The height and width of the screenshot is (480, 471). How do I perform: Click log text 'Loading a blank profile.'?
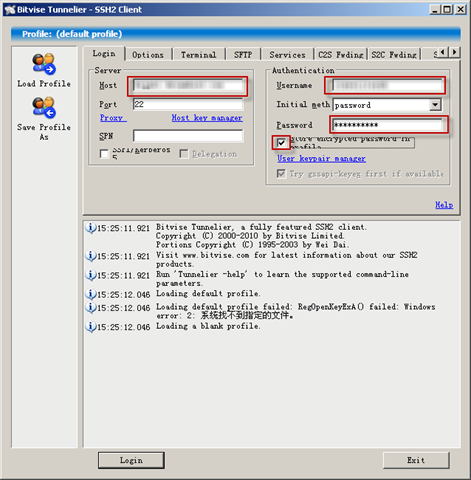[x=208, y=326]
